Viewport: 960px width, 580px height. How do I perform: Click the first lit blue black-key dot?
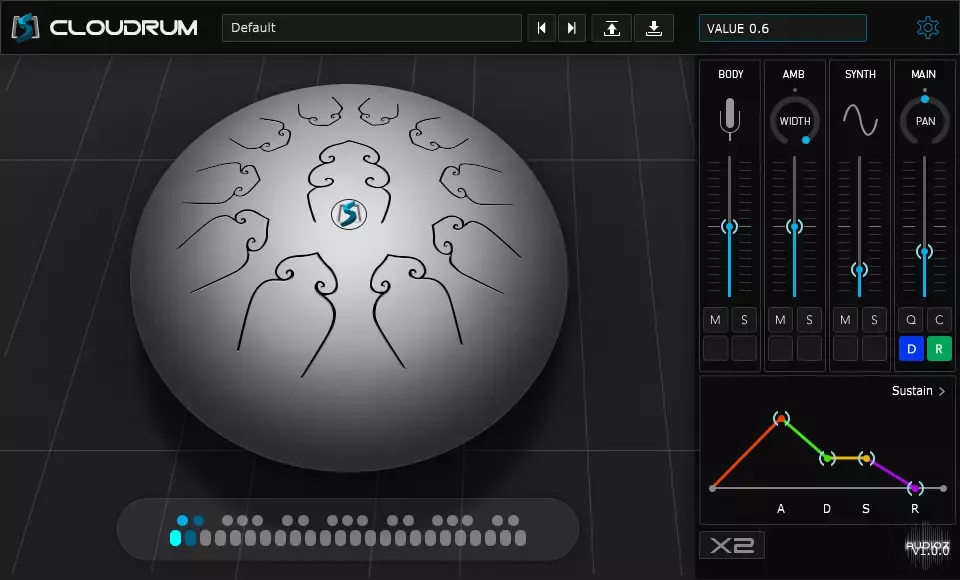coord(182,521)
